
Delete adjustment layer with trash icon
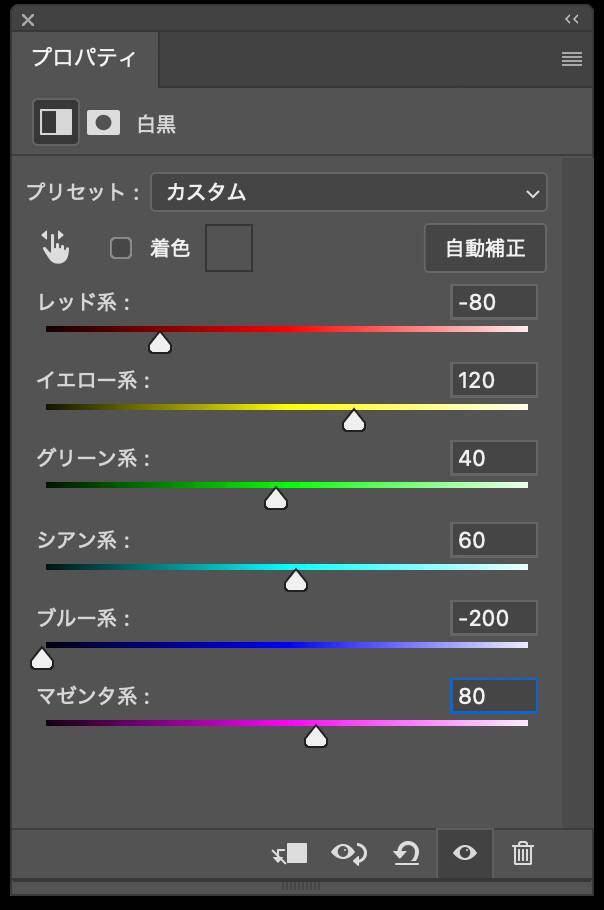pos(522,853)
